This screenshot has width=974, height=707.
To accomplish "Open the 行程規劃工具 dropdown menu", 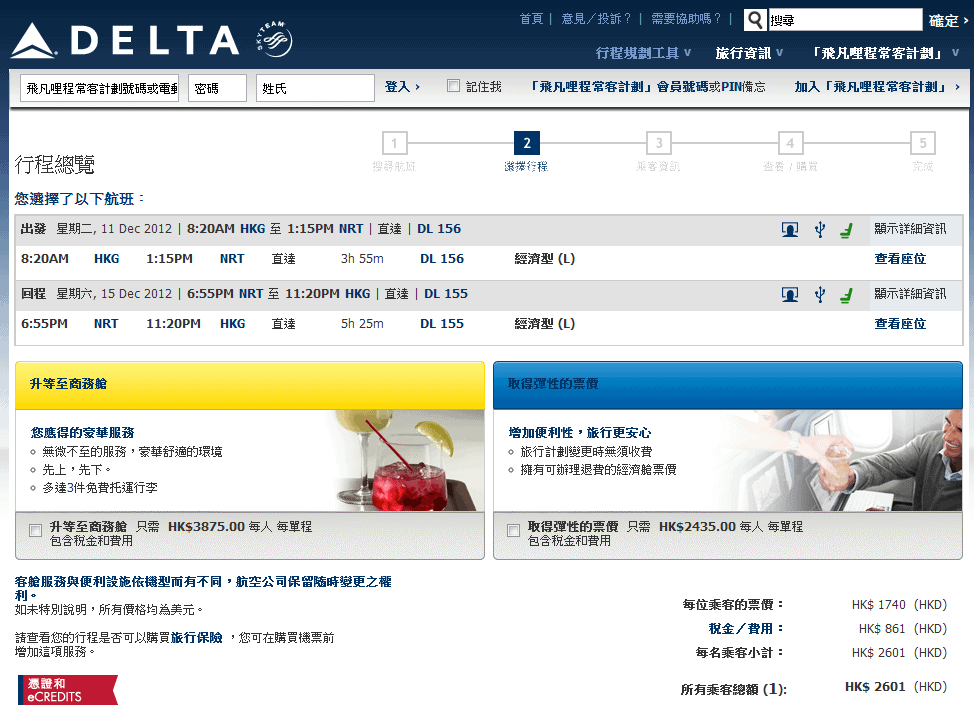I will click(x=643, y=53).
